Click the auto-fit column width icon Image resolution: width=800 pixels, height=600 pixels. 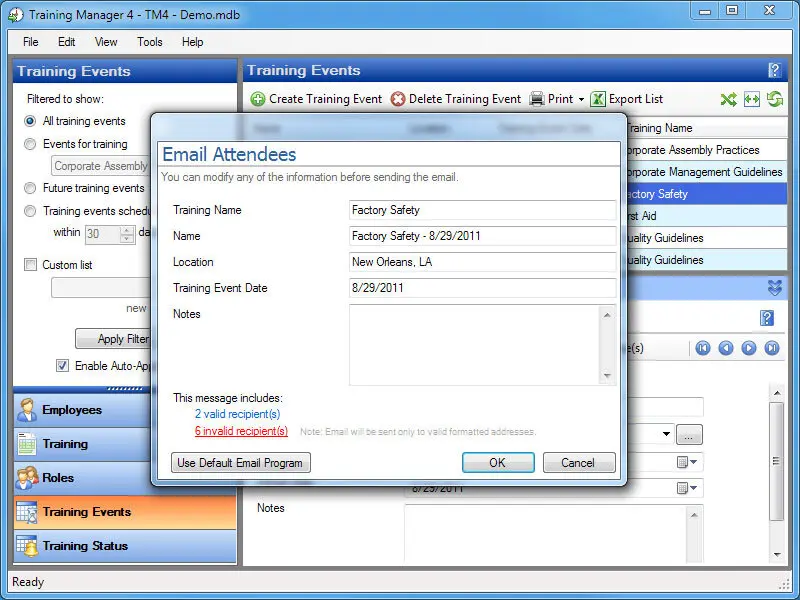click(x=751, y=99)
